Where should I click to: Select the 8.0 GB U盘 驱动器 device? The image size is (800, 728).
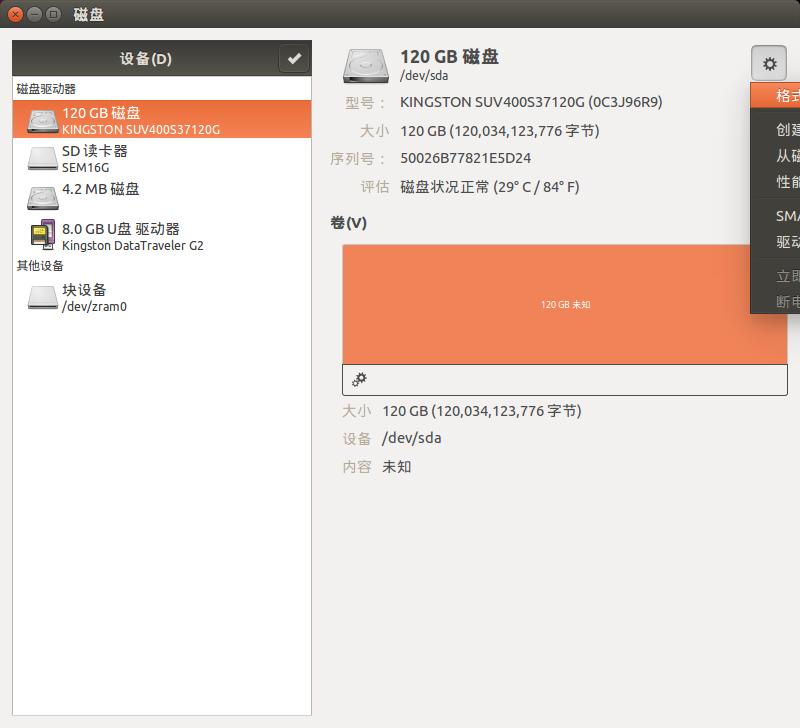pos(162,236)
